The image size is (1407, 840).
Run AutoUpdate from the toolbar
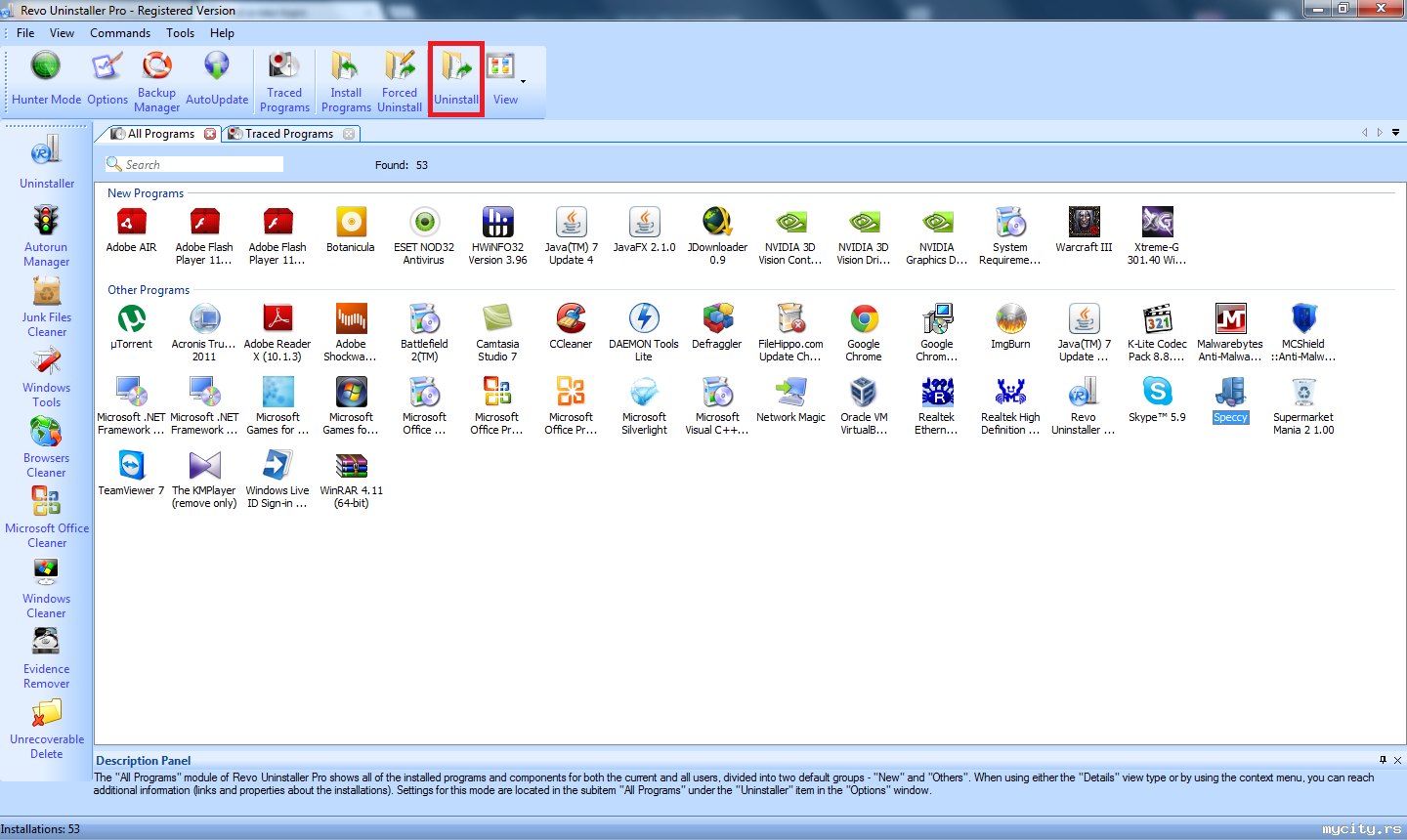click(217, 79)
